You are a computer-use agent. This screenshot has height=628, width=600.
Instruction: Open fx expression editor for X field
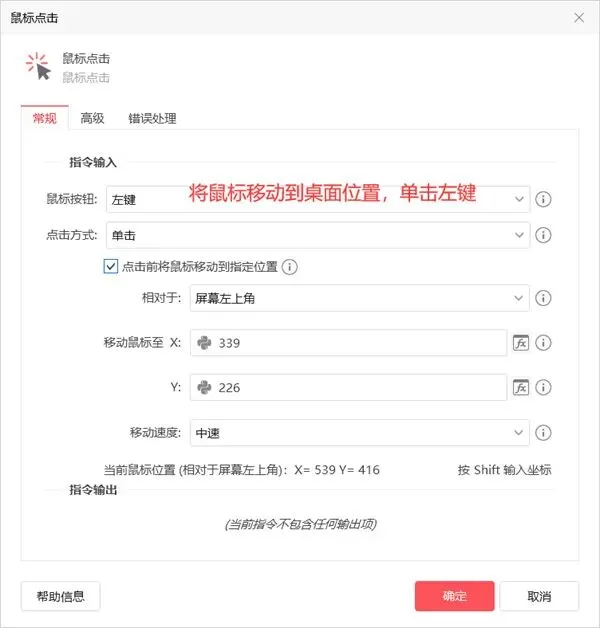[521, 343]
